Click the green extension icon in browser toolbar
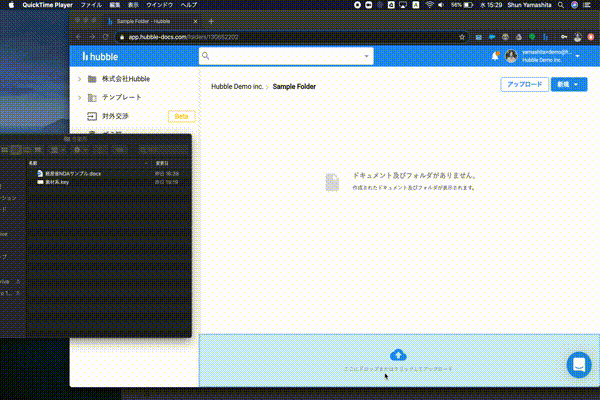The height and width of the screenshot is (400, 600). click(x=532, y=37)
